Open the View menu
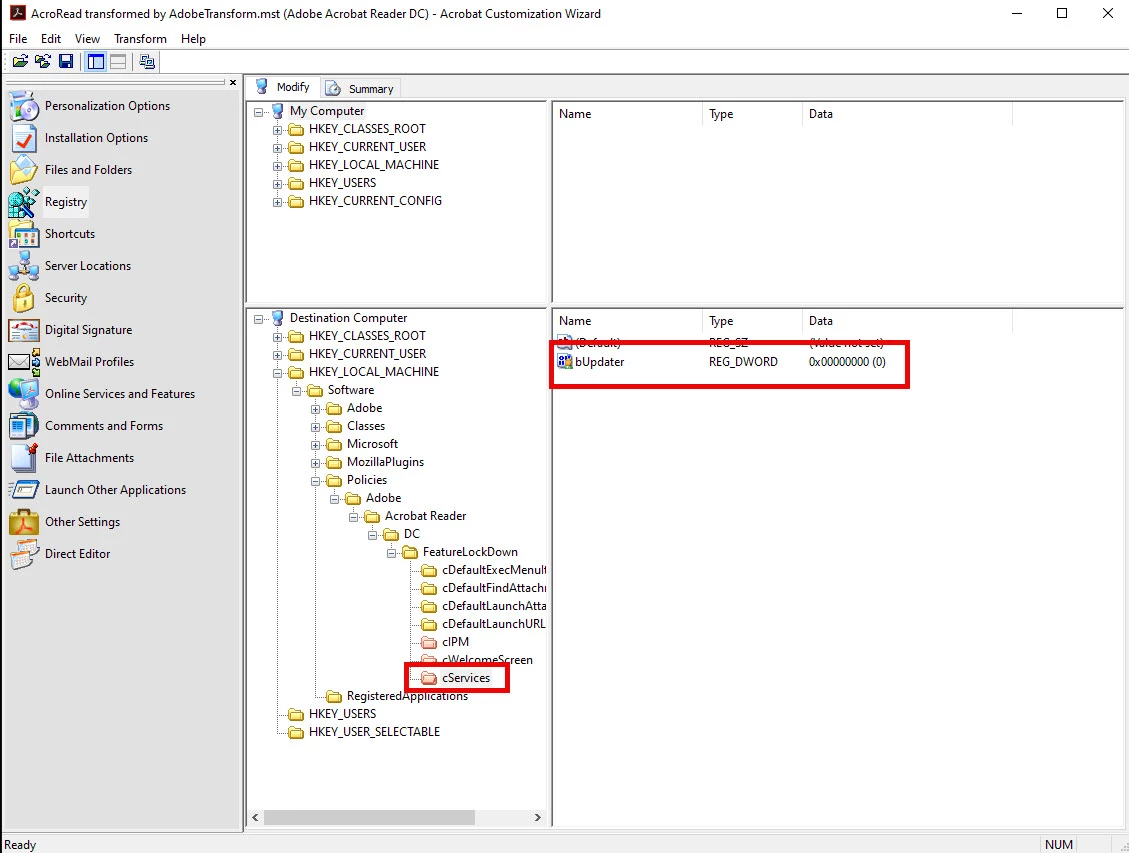1129x853 pixels. 87,39
